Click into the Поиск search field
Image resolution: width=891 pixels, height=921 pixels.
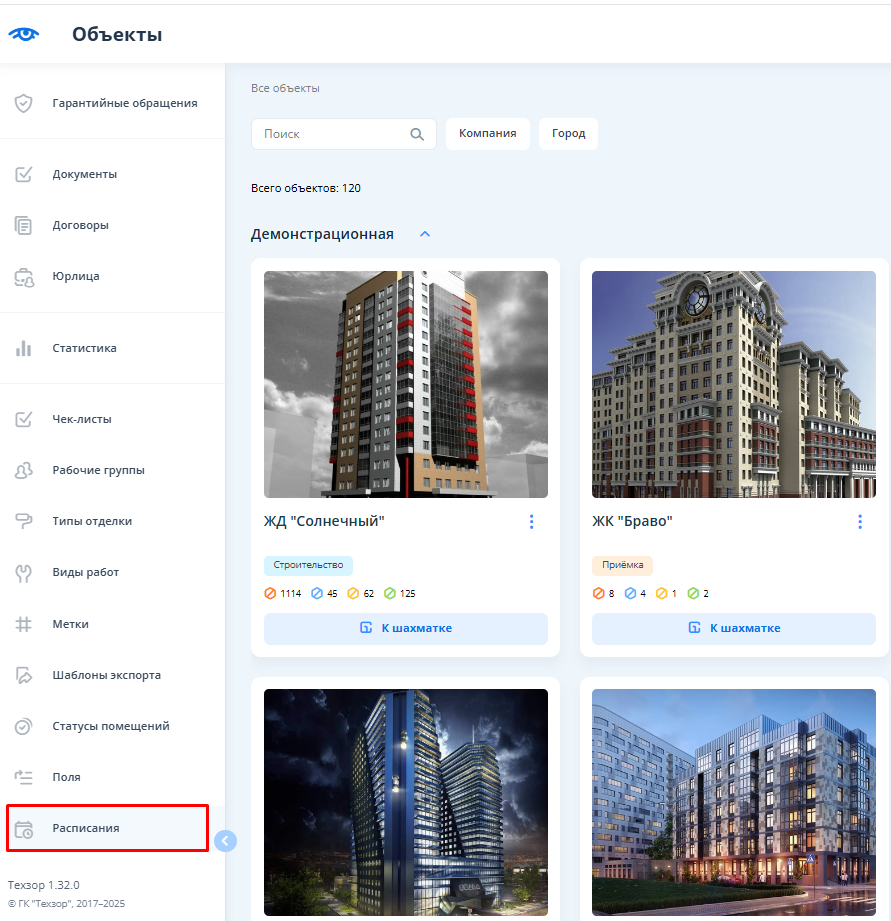coord(330,134)
